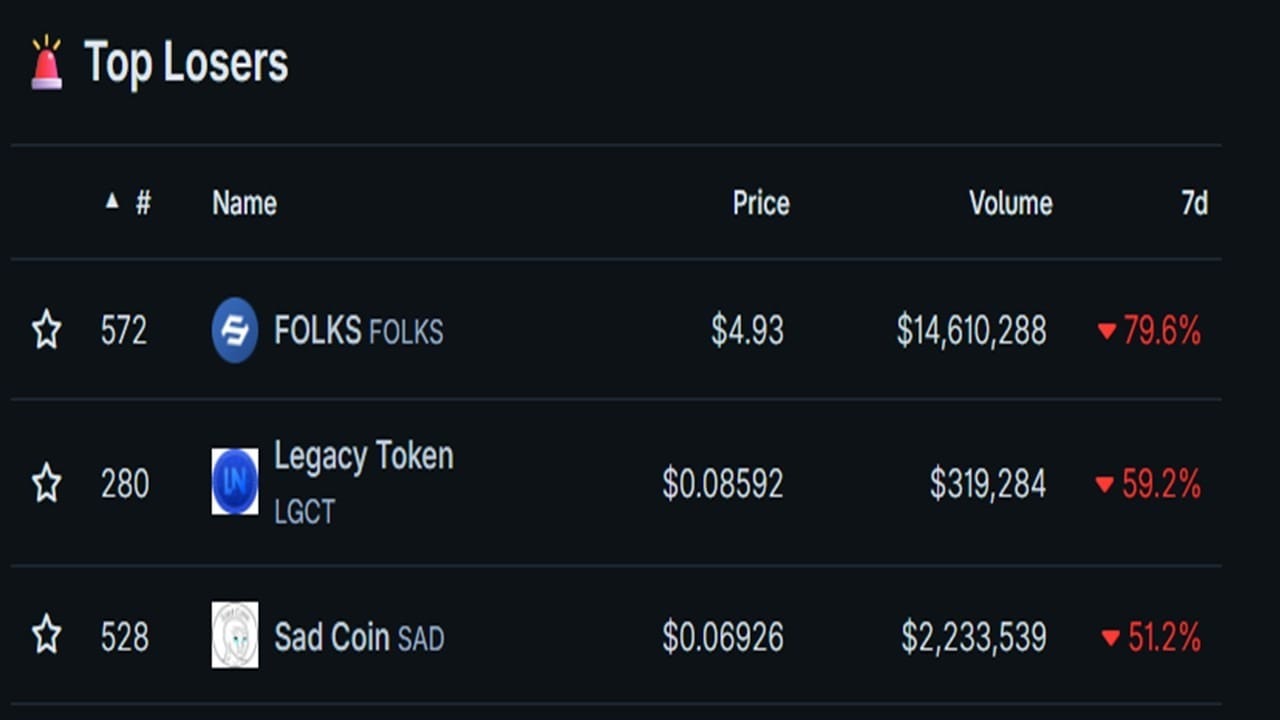Click the FOLKS coin logo icon
Screen dimensions: 1280x720
235,330
